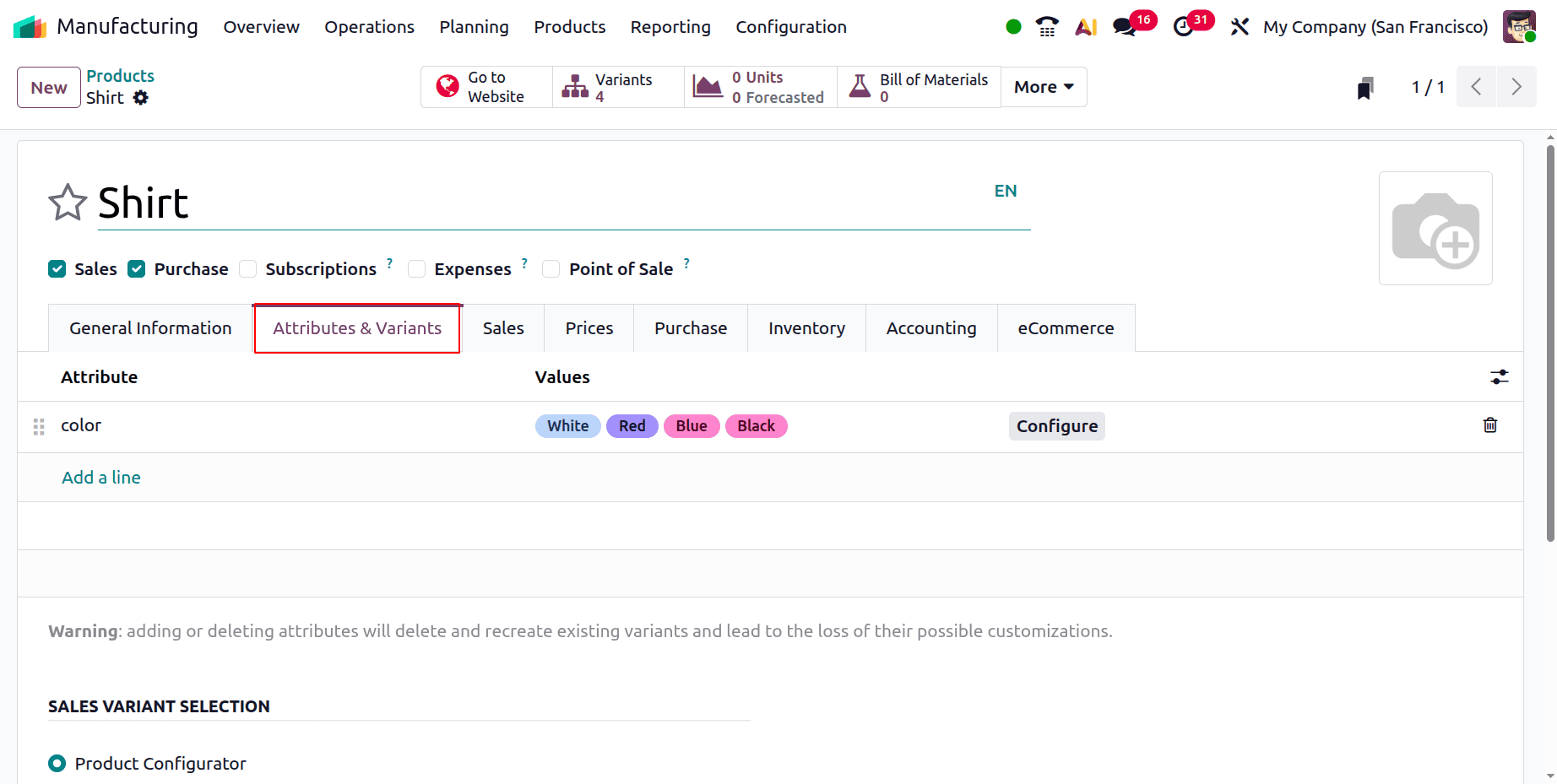Click the Attribute column header
Image resolution: width=1557 pixels, height=784 pixels.
tap(99, 377)
